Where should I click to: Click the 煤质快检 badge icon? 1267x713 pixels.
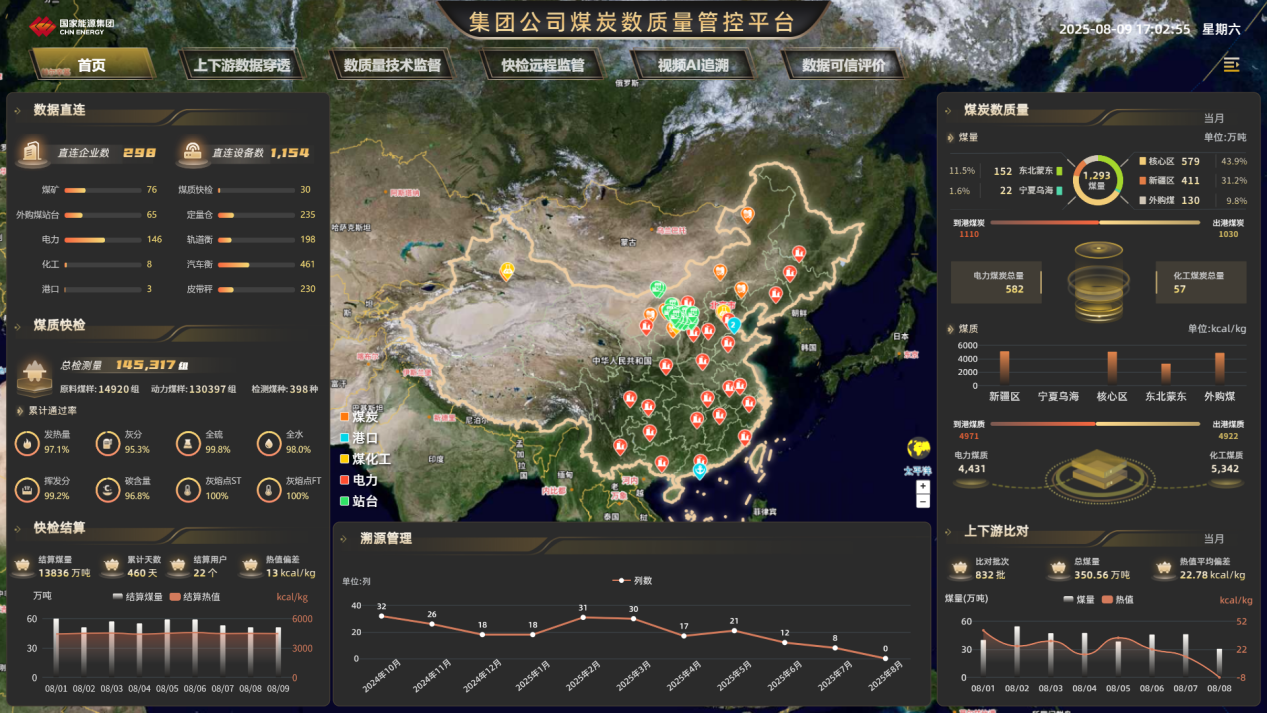point(34,375)
